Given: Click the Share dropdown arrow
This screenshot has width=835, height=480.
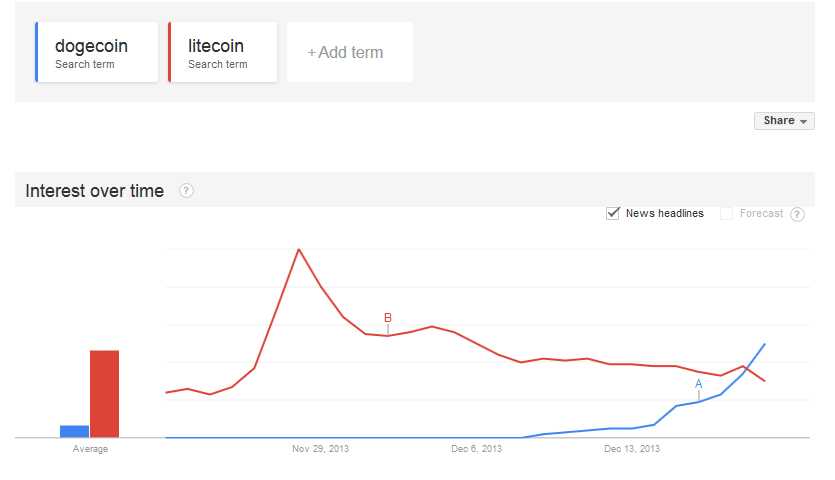Looking at the screenshot, I should pyautogui.click(x=803, y=122).
